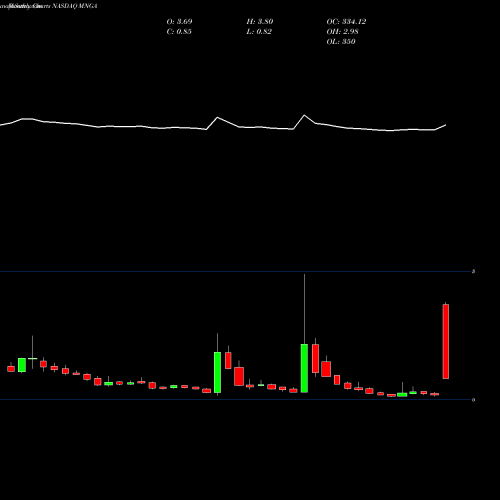This screenshot has height=500, width=500.
Task: Click the price axis label 0
Action: click(473, 400)
